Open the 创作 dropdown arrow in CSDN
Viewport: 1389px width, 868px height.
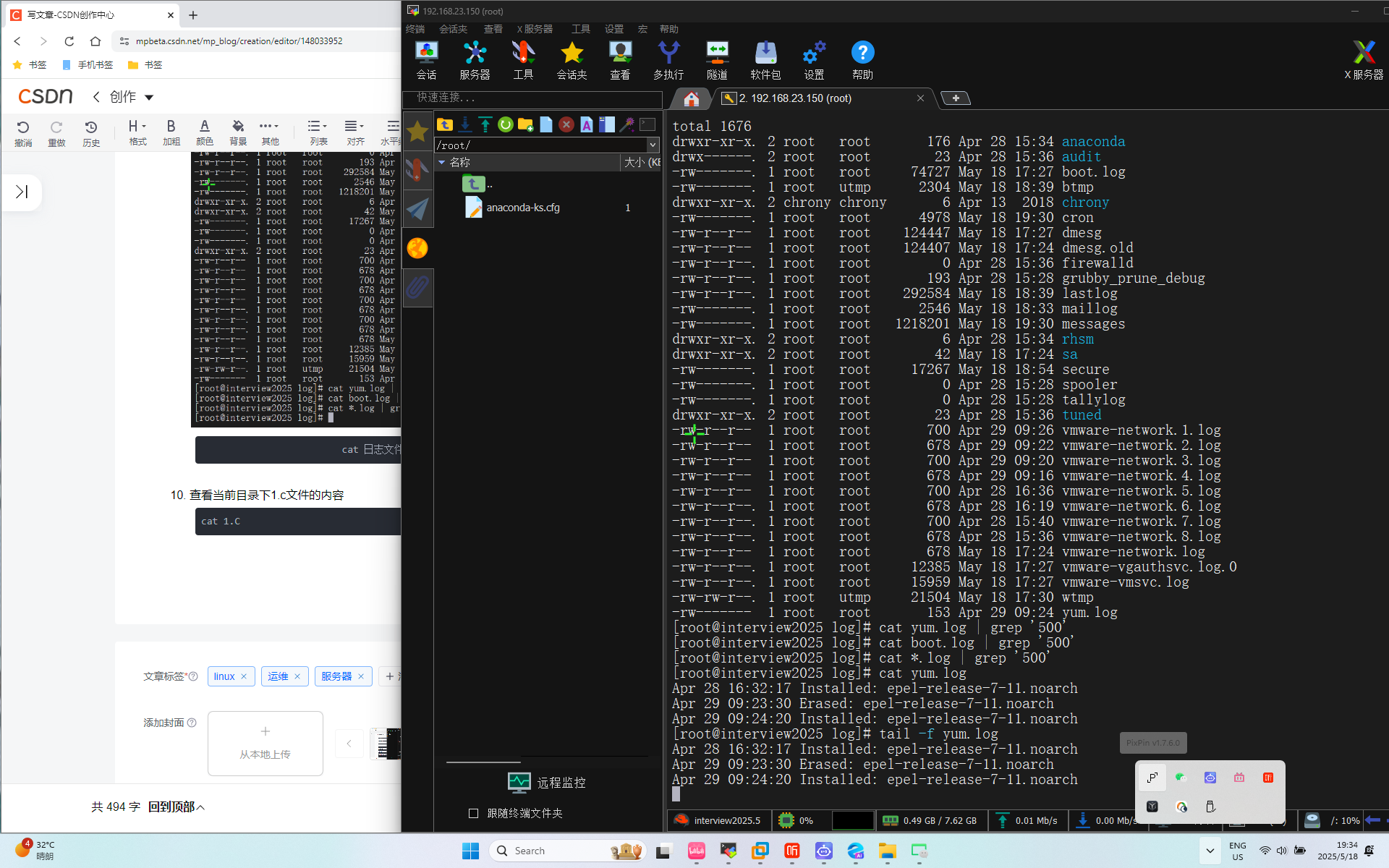coord(150,97)
